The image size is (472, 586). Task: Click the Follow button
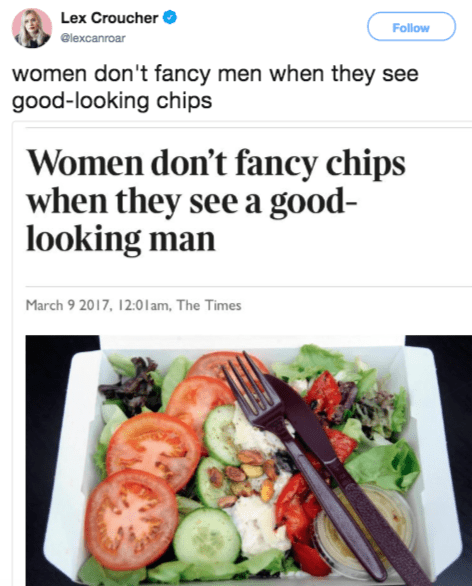(x=411, y=27)
